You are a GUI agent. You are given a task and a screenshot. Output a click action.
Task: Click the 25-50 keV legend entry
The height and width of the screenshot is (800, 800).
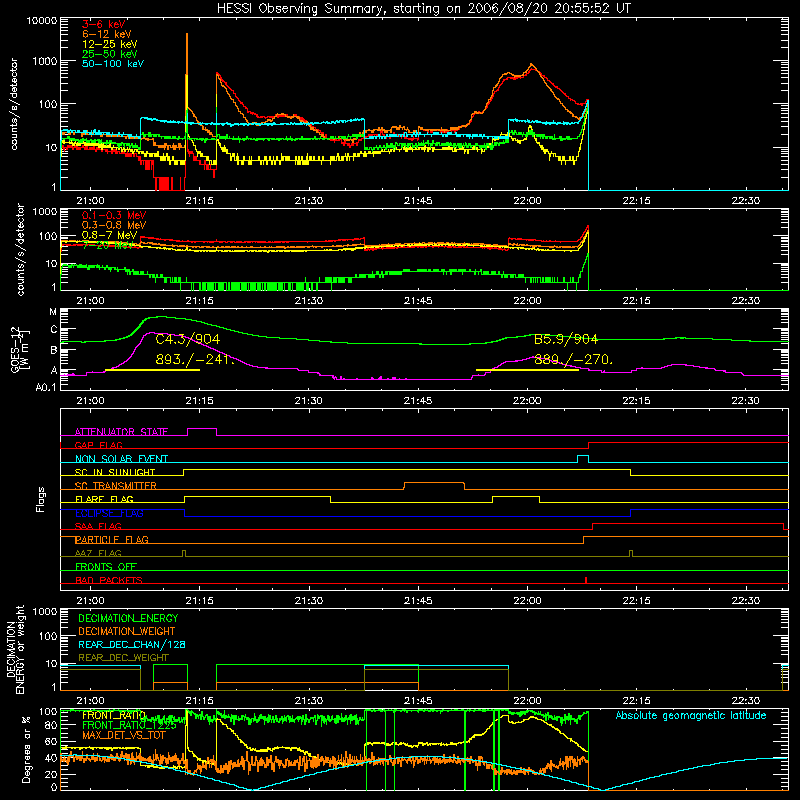pos(110,54)
